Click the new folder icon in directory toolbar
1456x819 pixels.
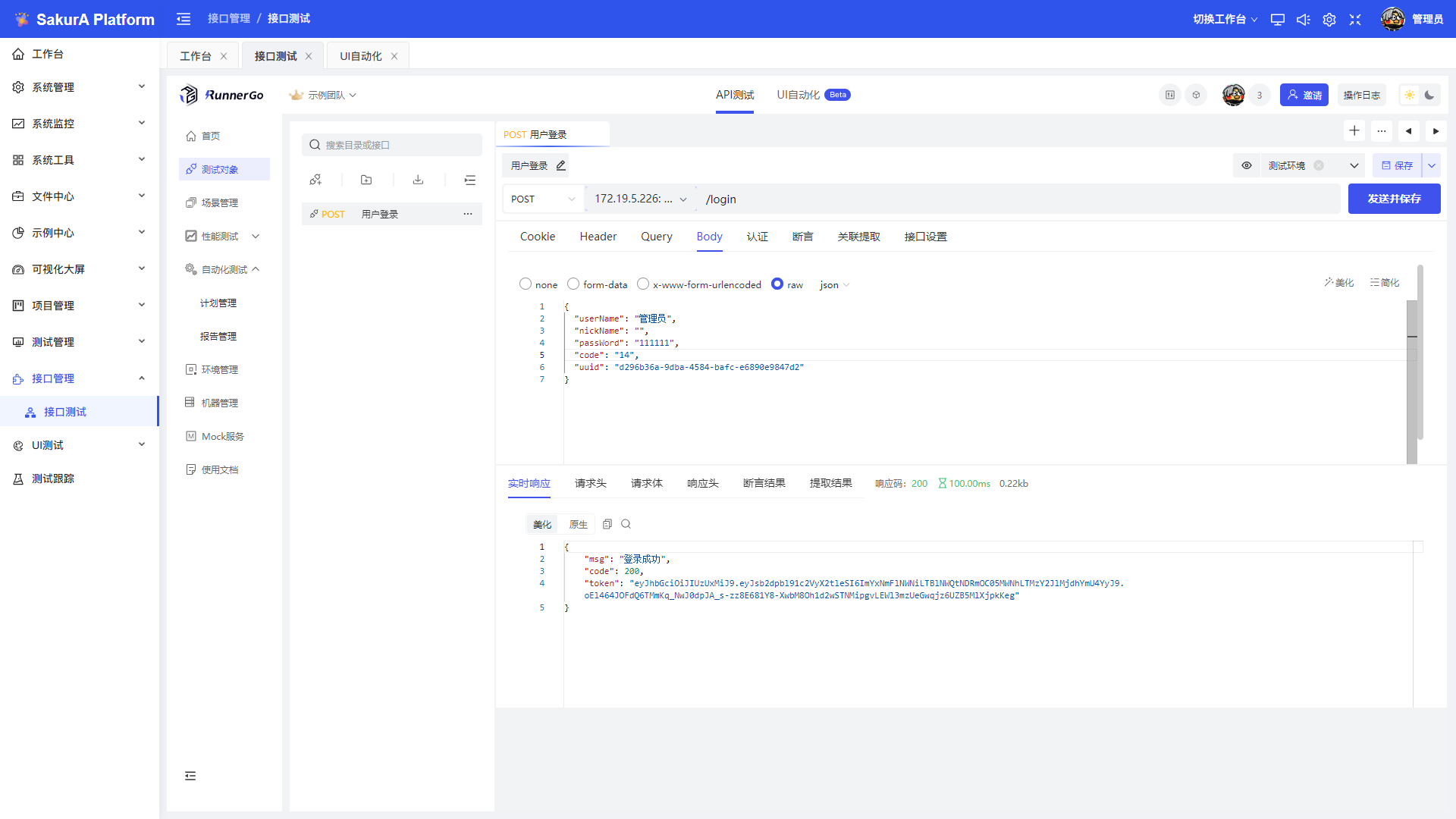[366, 180]
